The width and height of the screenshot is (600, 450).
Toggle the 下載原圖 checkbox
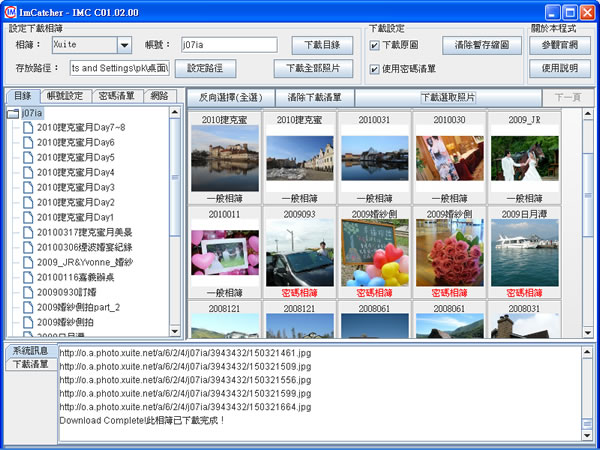pos(374,45)
